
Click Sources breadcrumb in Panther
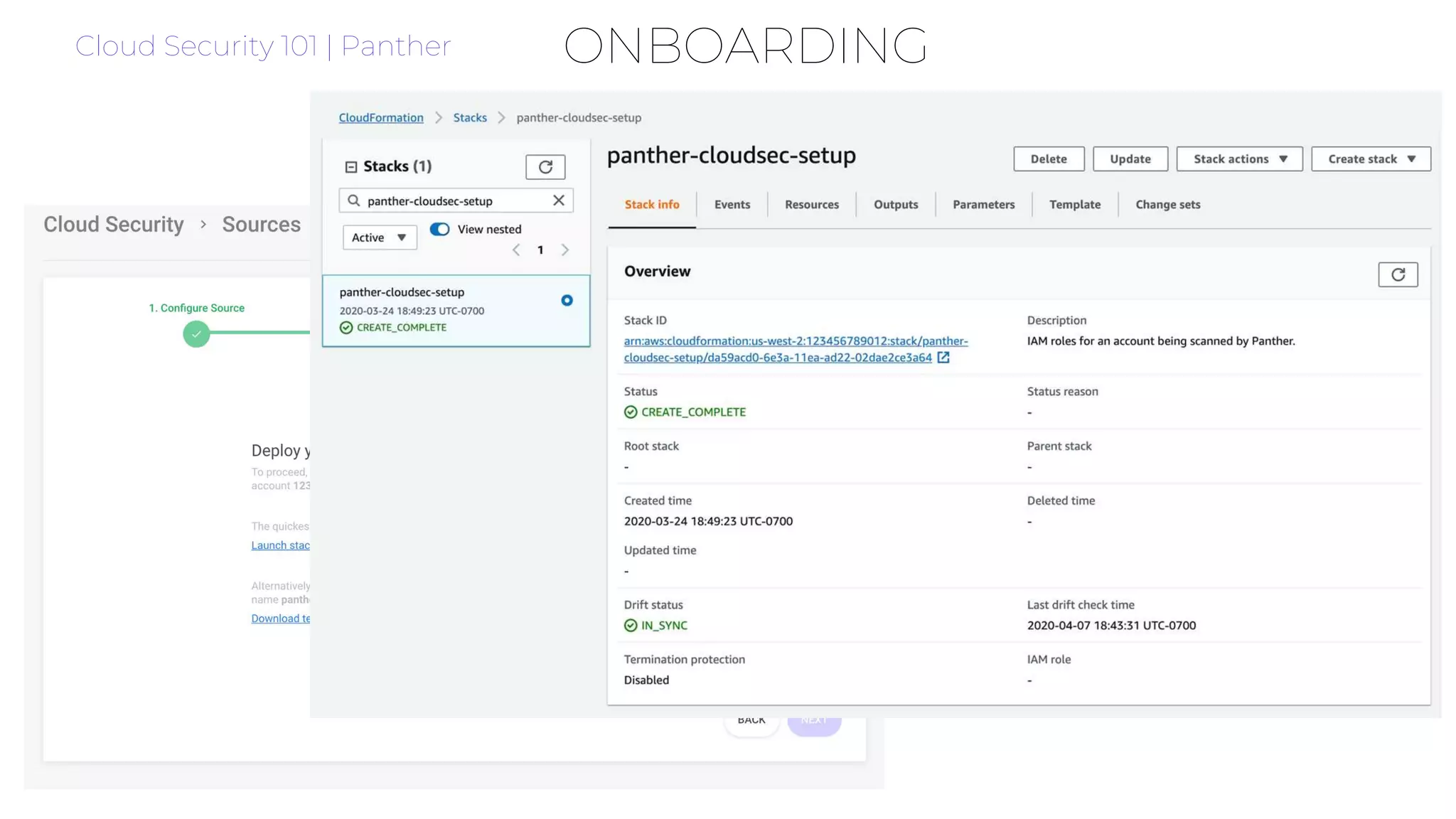(x=262, y=225)
